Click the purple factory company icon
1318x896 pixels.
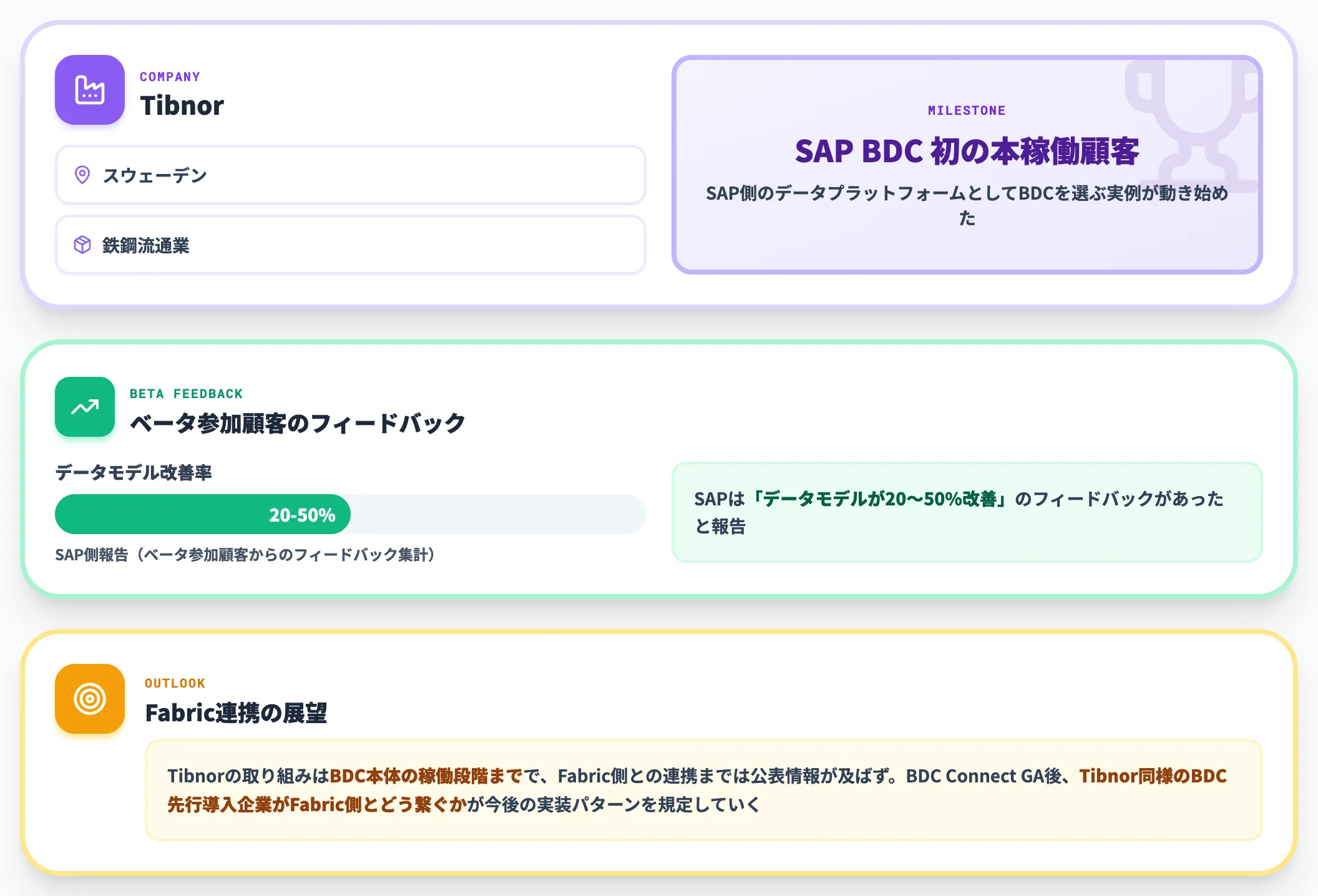(x=90, y=90)
